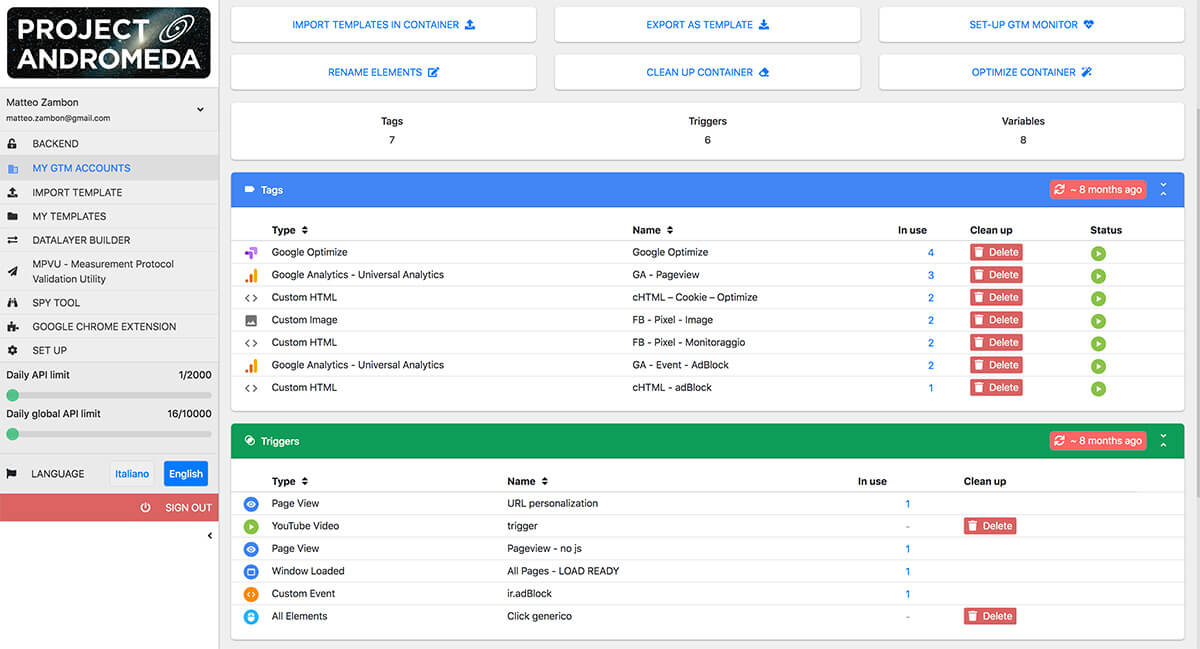Screen dimensions: 1200x649
Task: Toggle status of cHTML – Cookie – Optimize tag
Action: click(x=1098, y=298)
